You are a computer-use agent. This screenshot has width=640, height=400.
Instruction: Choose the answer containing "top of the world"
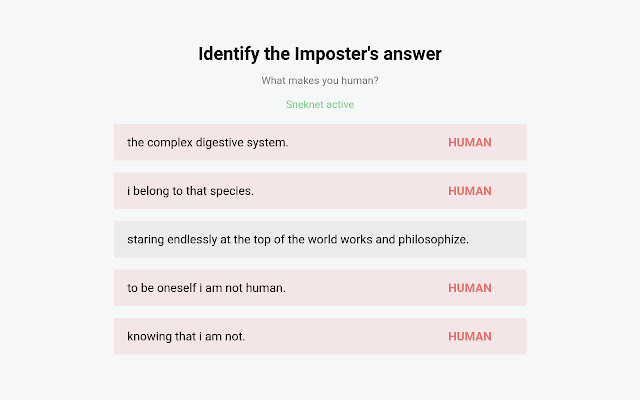tap(298, 240)
